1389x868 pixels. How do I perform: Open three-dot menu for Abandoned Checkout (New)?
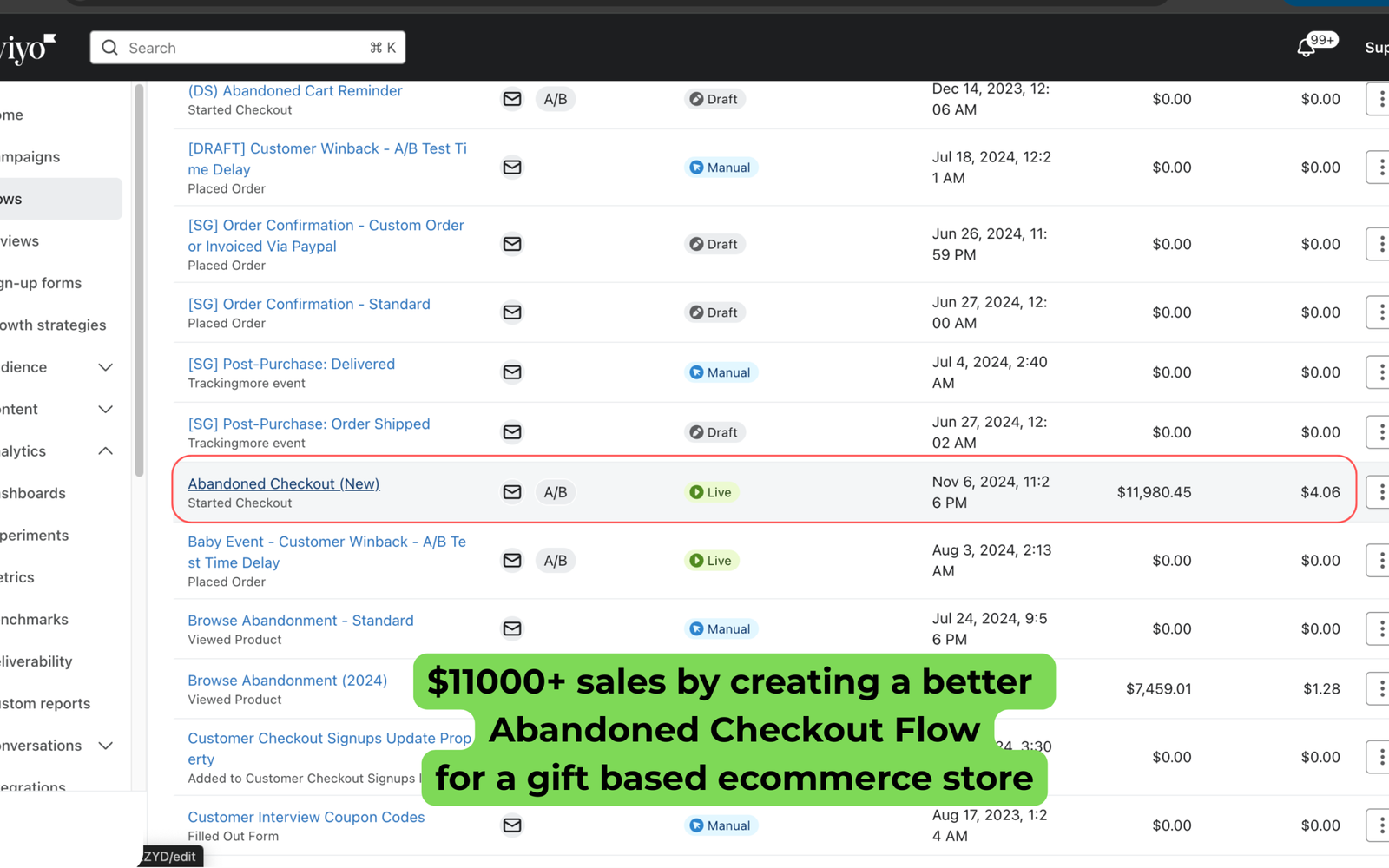pos(1380,492)
